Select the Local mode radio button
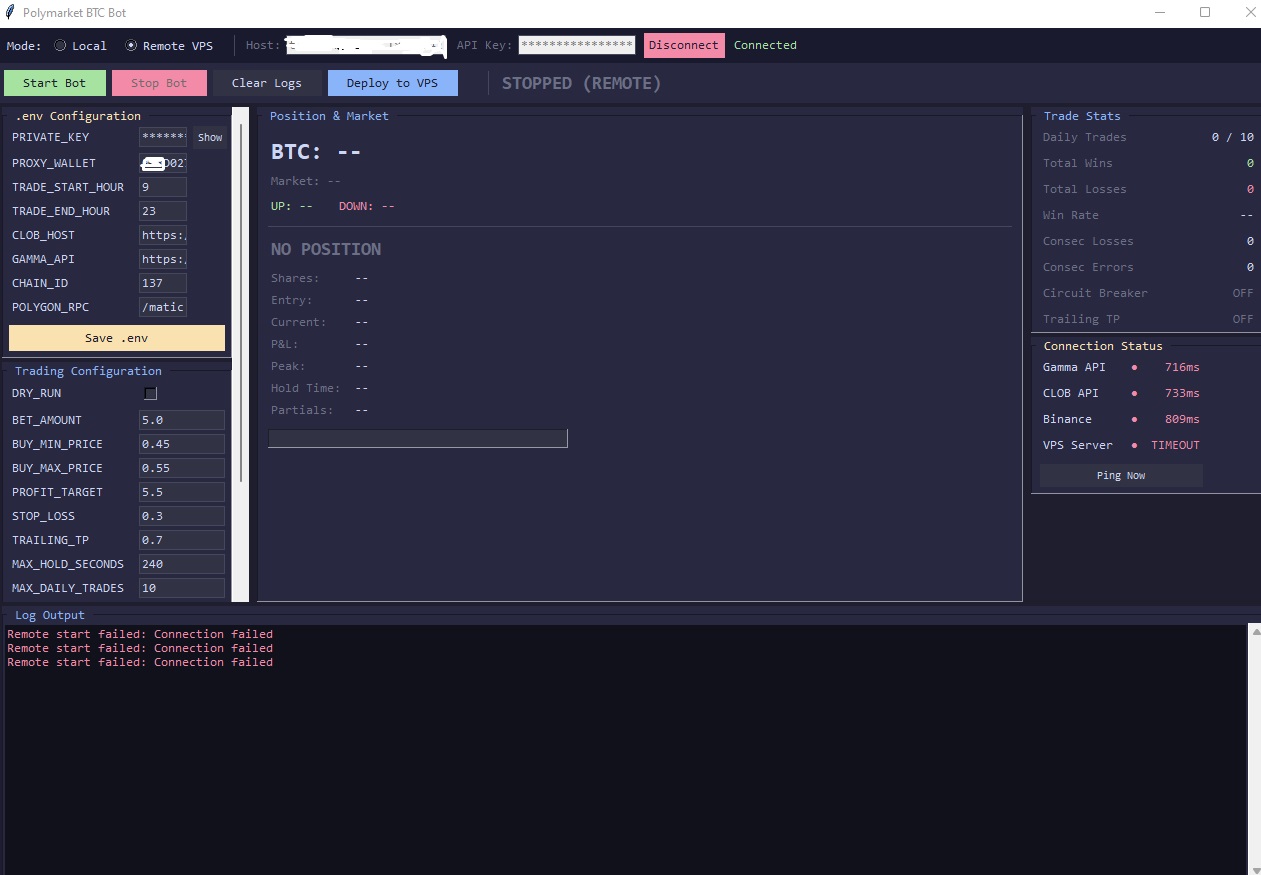The image size is (1261, 875). click(60, 46)
